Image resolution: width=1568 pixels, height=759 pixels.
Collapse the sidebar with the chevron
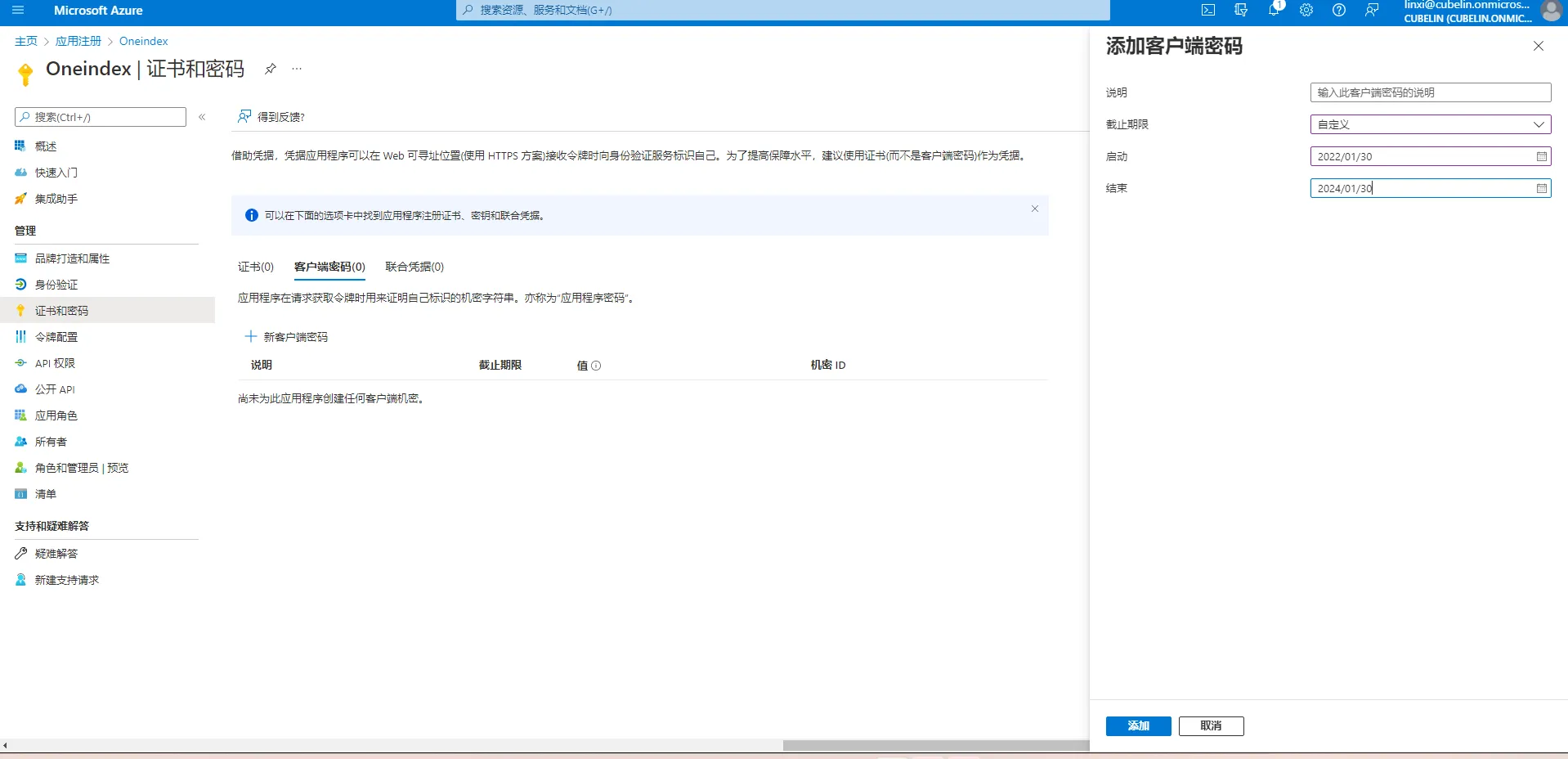point(202,117)
